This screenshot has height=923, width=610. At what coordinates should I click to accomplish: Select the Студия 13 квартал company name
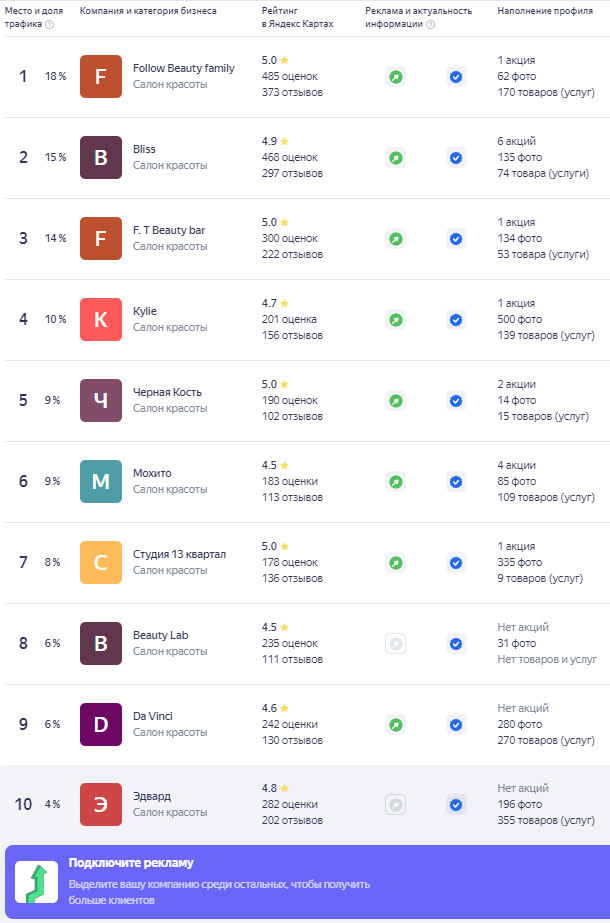click(180, 554)
